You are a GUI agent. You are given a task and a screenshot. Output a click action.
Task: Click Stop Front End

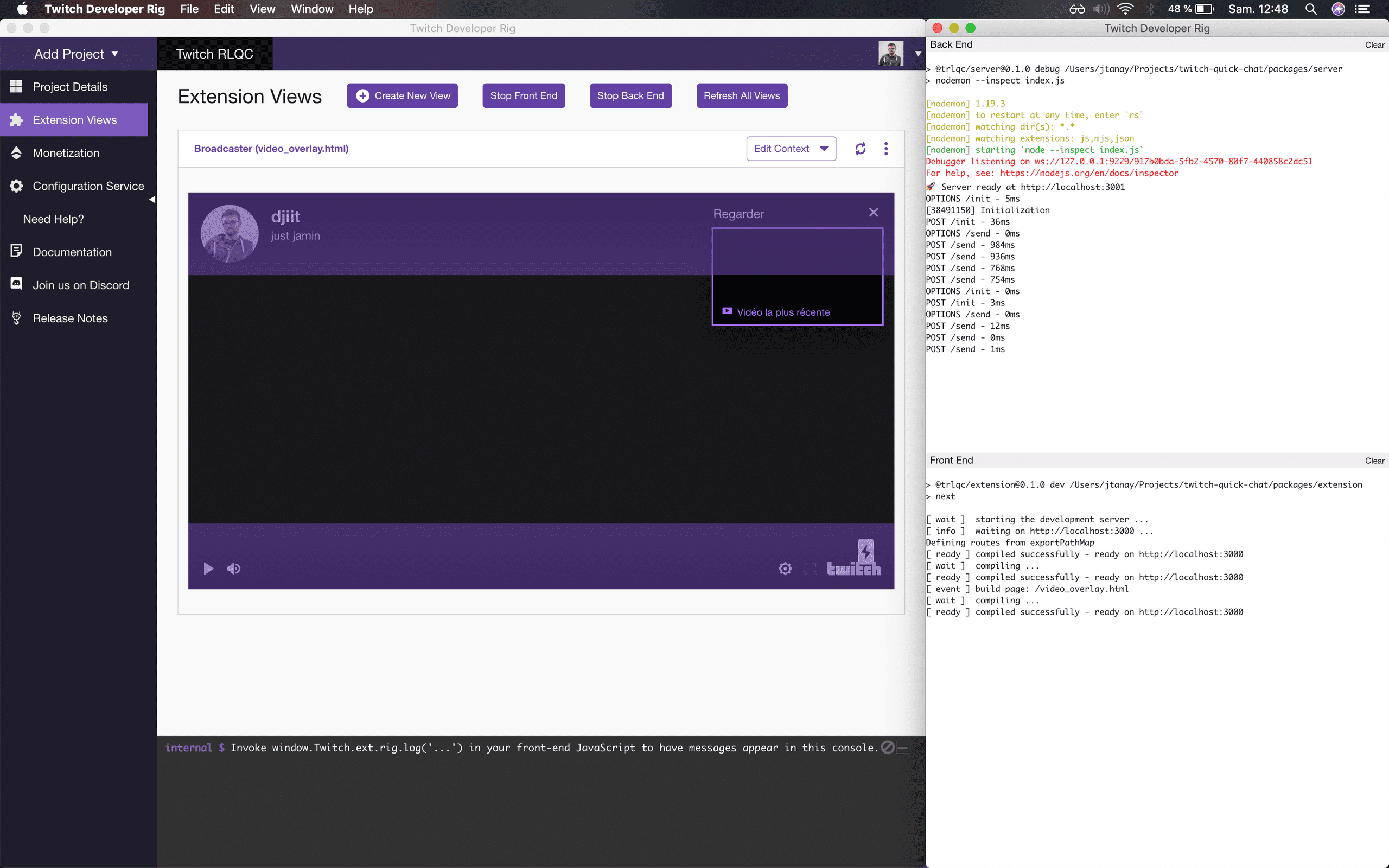[524, 96]
